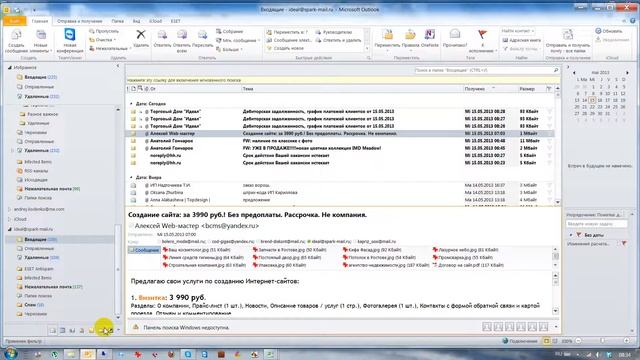Screen dimensions: 640x360
Task: Click the Пропустить (ignore conversation) icon
Action: click(92, 31)
